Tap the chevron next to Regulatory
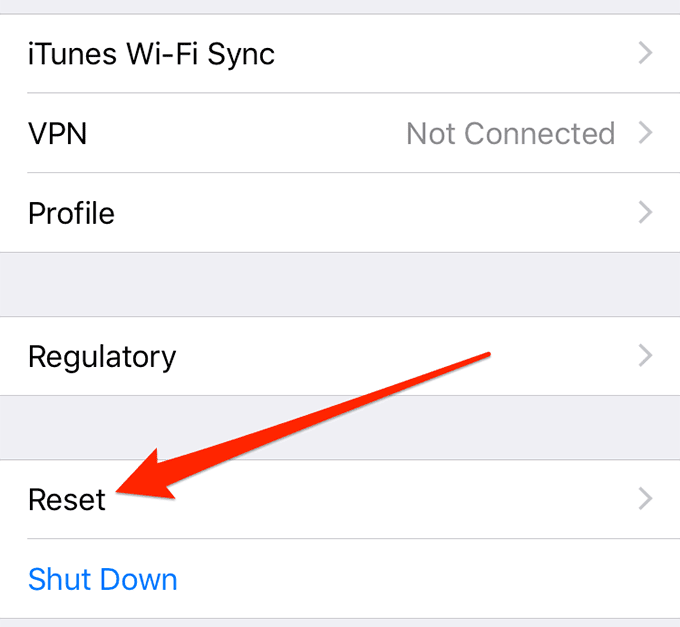Screen dimensions: 680x627 pos(645,356)
